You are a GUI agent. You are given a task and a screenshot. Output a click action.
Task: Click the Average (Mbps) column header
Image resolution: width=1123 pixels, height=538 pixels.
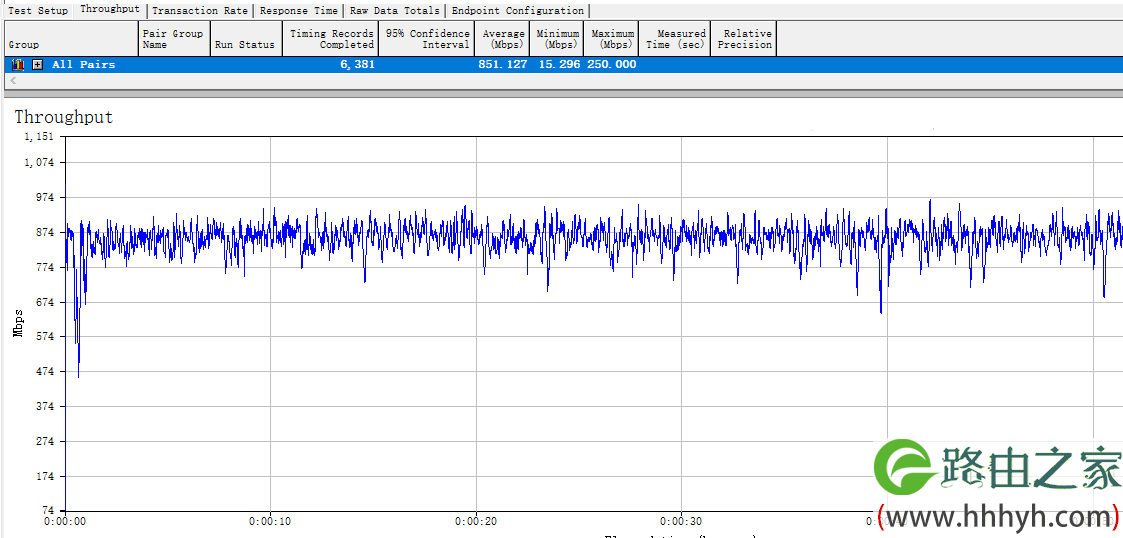502,39
